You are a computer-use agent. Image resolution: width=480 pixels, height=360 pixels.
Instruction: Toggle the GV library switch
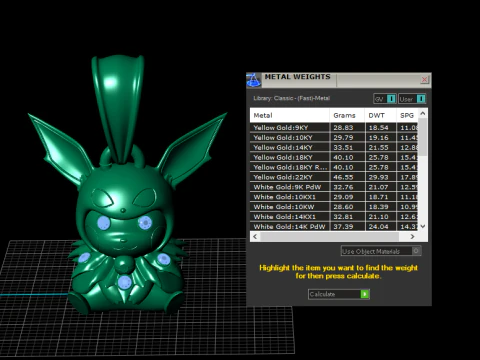pos(385,99)
